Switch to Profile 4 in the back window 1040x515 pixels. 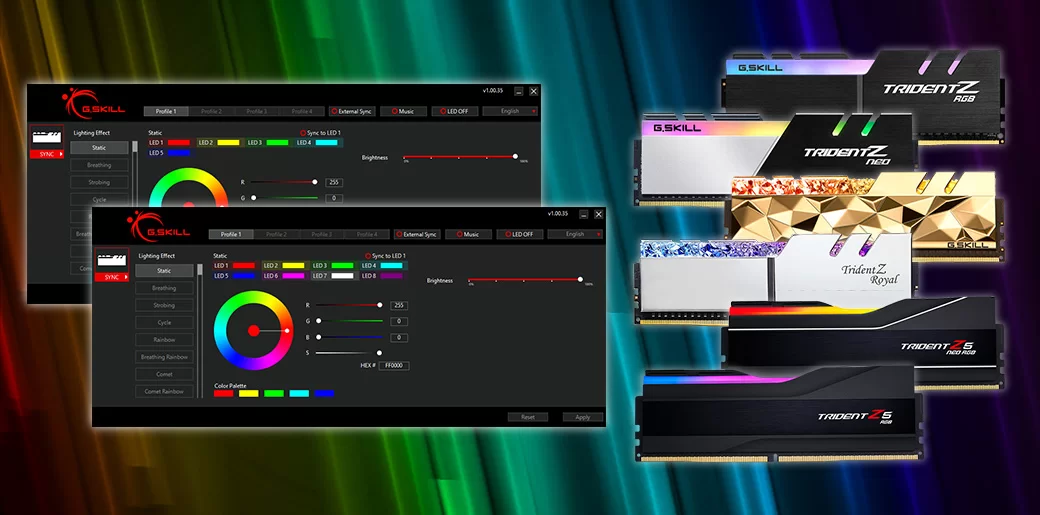click(302, 111)
